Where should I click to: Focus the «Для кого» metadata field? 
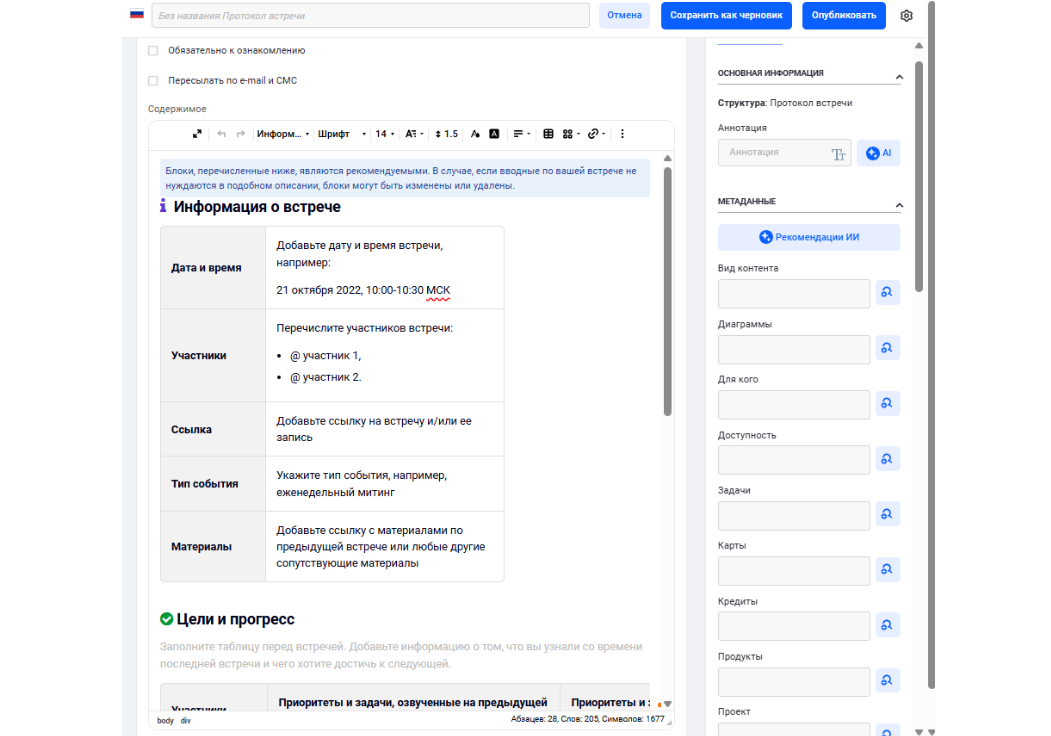click(794, 405)
